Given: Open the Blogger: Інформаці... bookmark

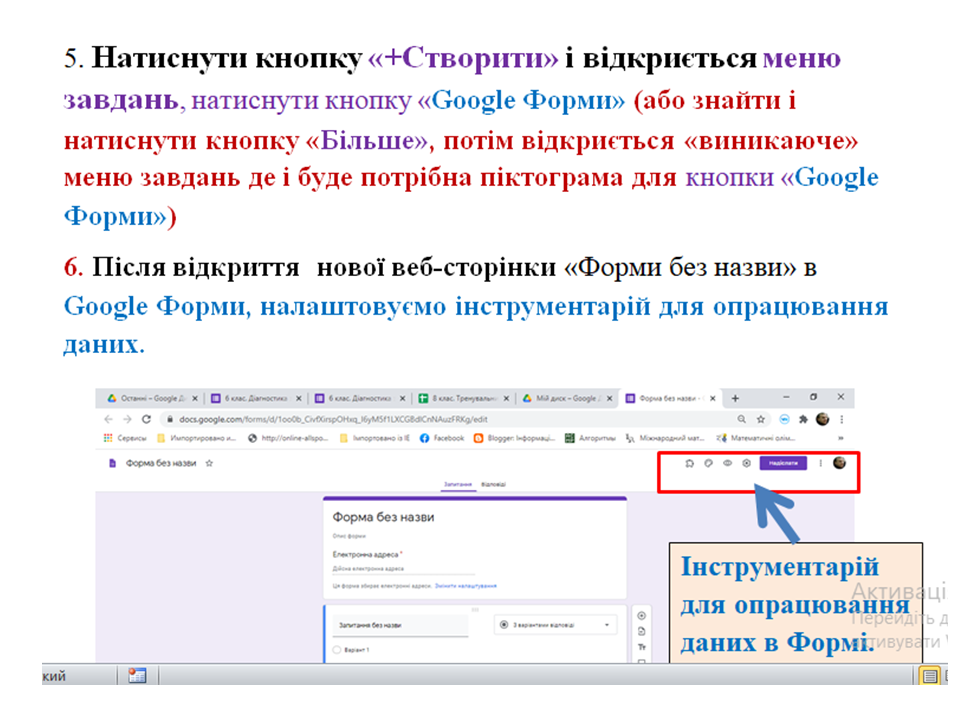Looking at the screenshot, I should [514, 438].
